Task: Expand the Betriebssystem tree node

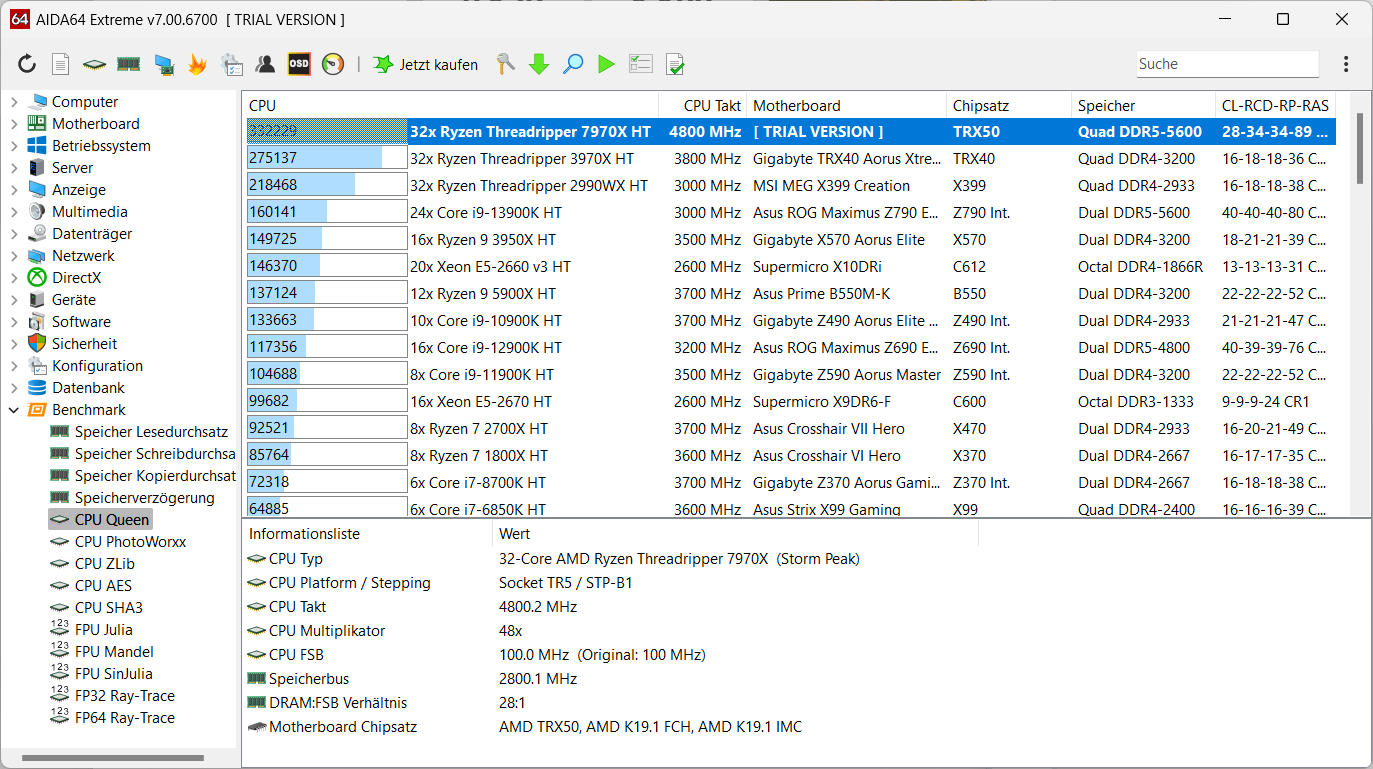Action: click(14, 146)
